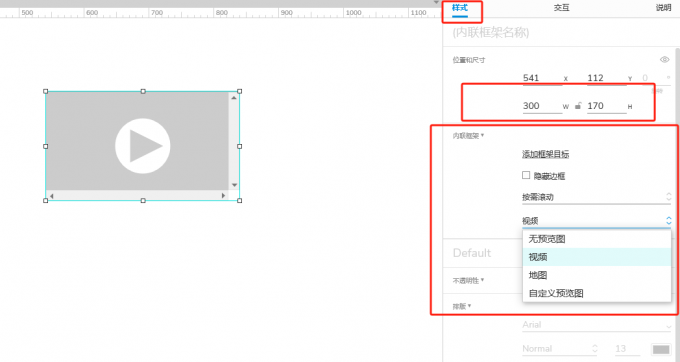Image resolution: width=680 pixels, height=362 pixels.
Task: Open the 按需滚动 scroll dropdown
Action: [597, 197]
